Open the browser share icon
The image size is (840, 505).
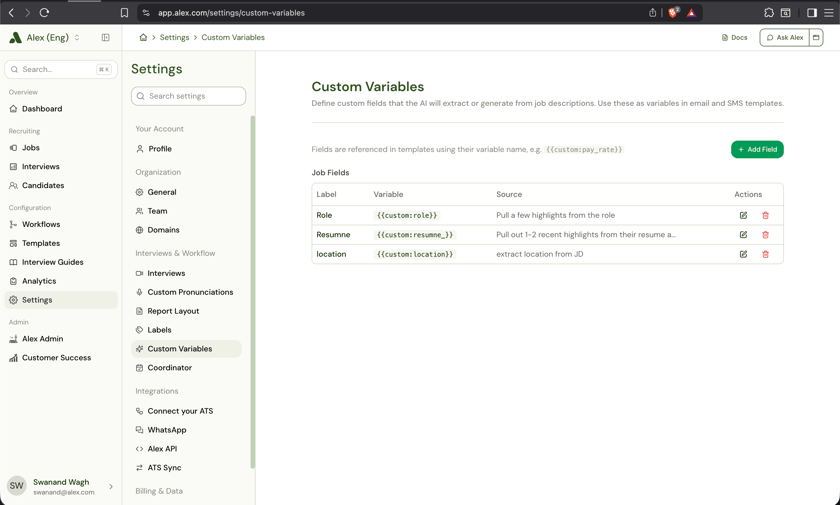click(652, 12)
